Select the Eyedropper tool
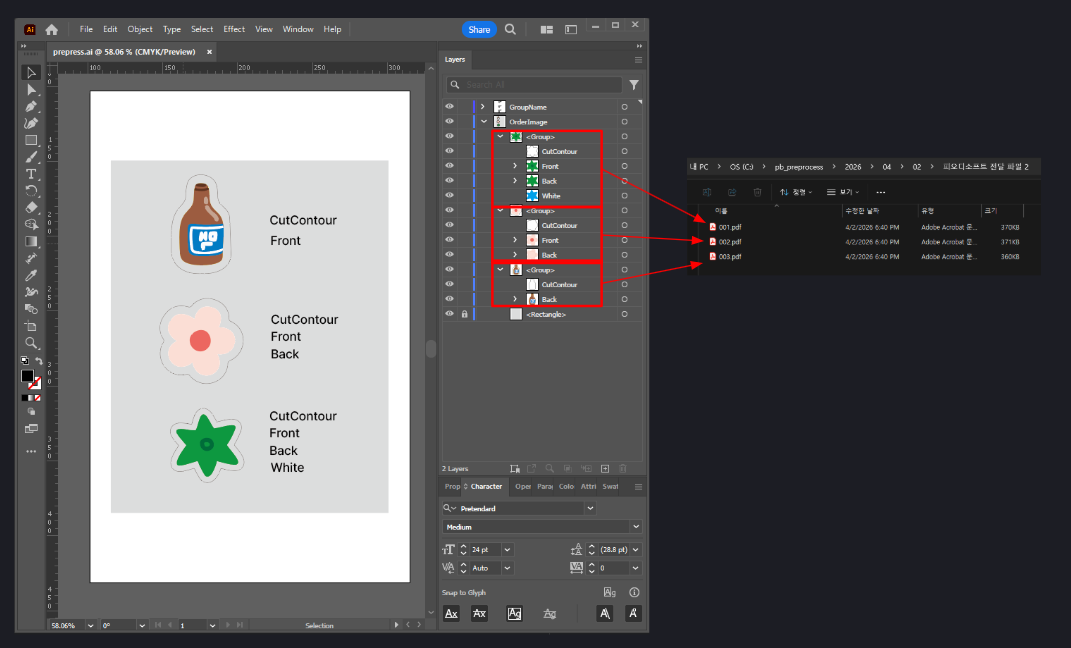 click(31, 275)
